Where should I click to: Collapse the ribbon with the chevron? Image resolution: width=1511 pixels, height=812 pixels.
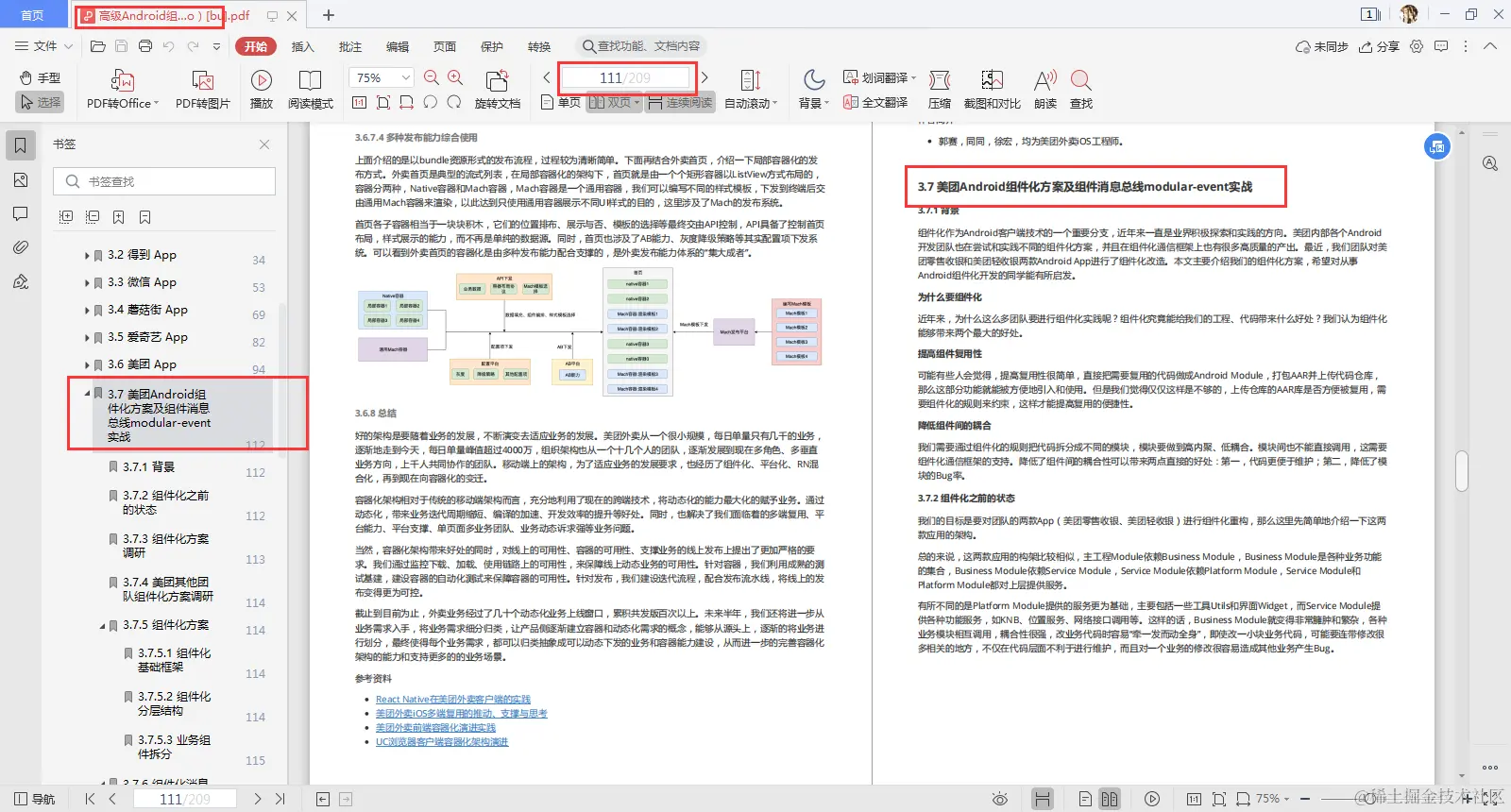click(1490, 46)
